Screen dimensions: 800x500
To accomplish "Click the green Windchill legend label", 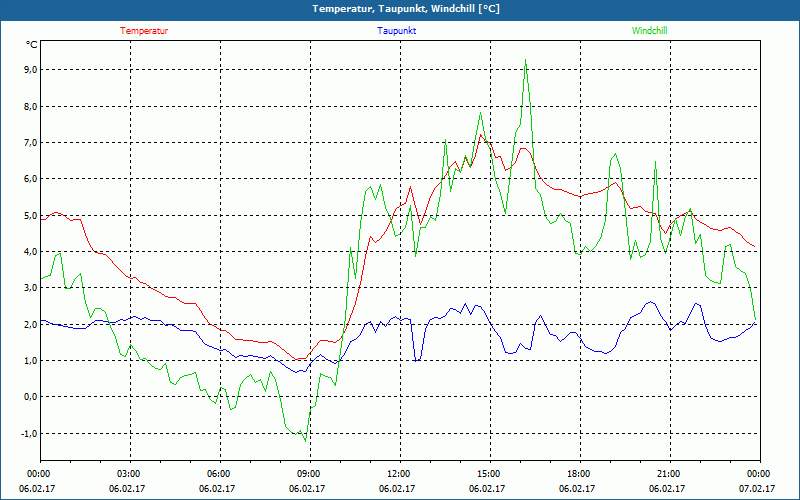I will coord(649,31).
